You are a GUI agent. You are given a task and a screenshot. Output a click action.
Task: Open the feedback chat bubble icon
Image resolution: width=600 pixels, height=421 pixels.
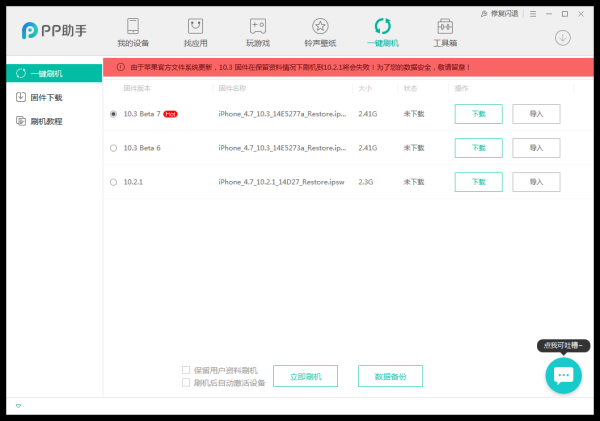pos(563,376)
